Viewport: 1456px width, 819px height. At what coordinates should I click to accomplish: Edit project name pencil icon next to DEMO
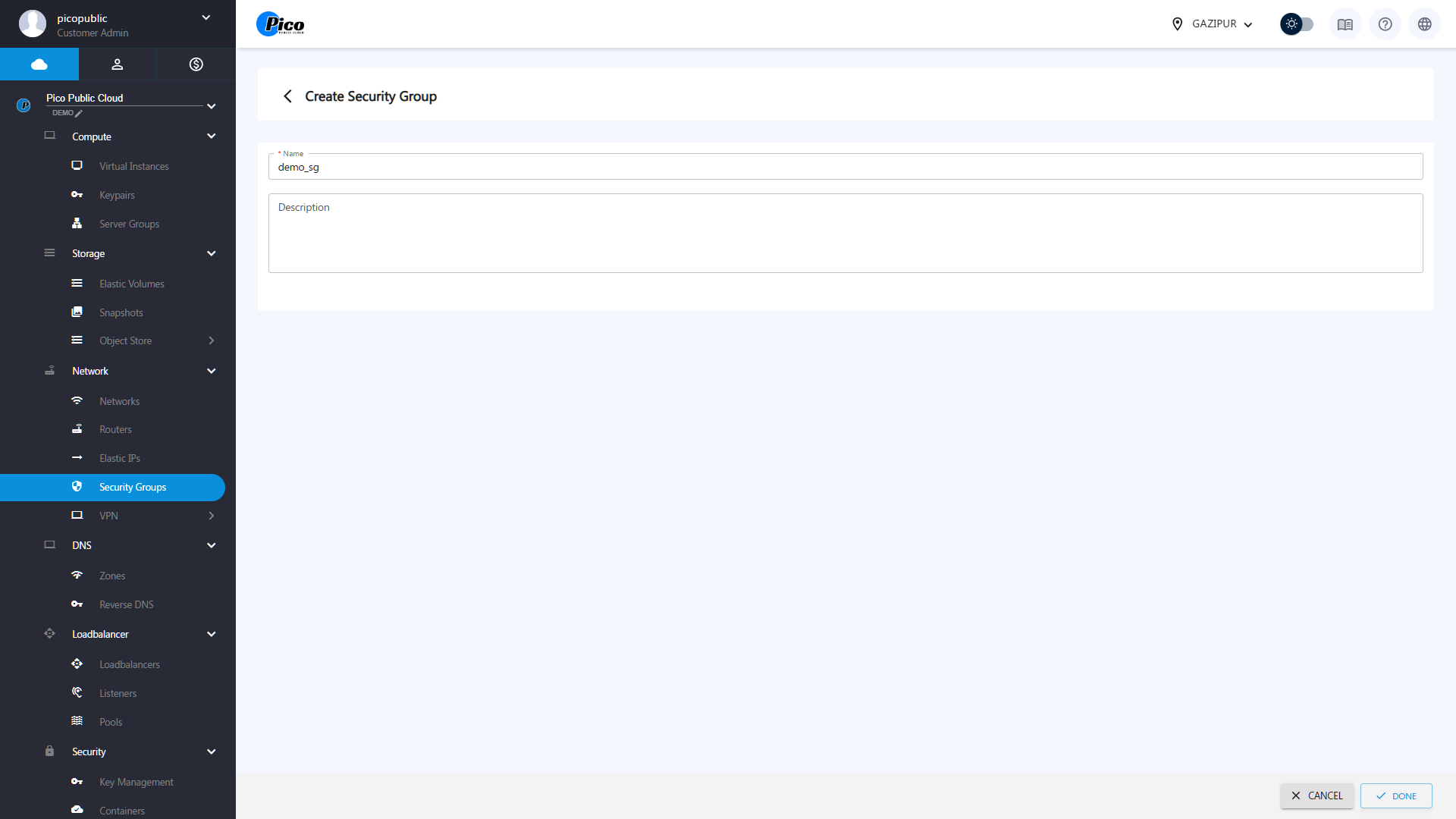79,114
